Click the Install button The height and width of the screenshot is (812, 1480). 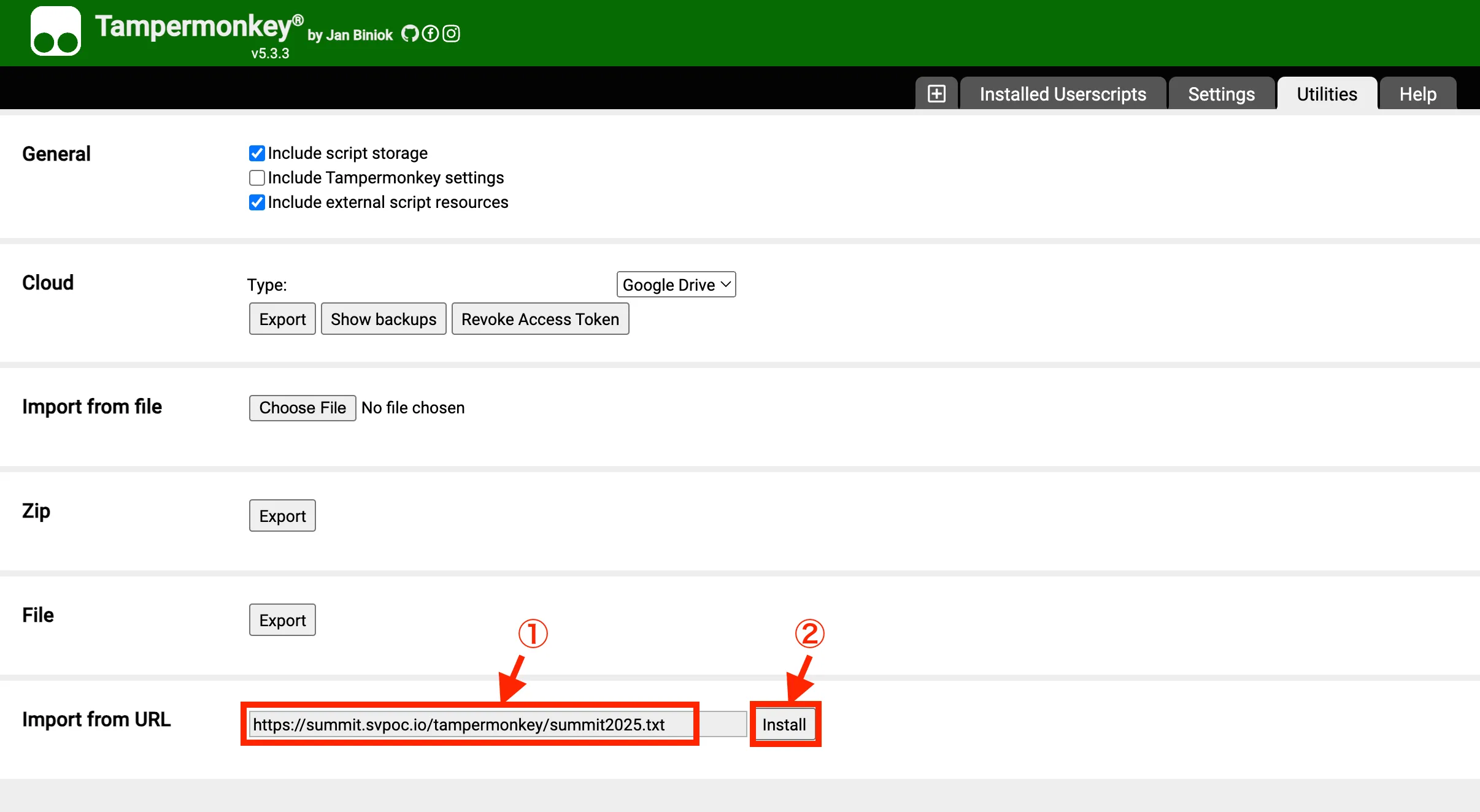coord(784,724)
